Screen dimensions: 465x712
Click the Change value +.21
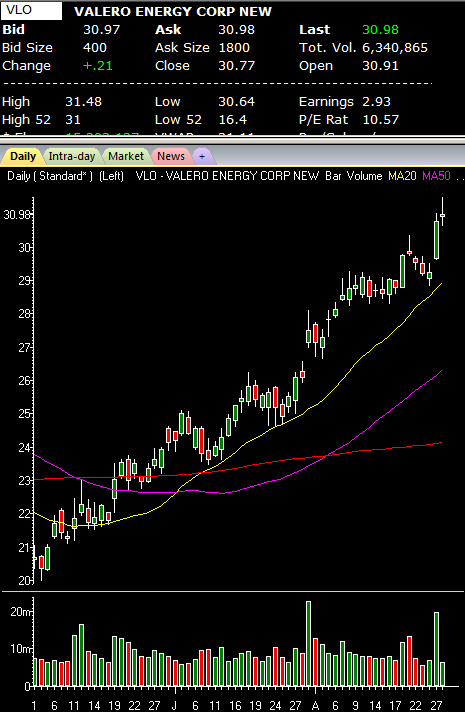pyautogui.click(x=98, y=66)
